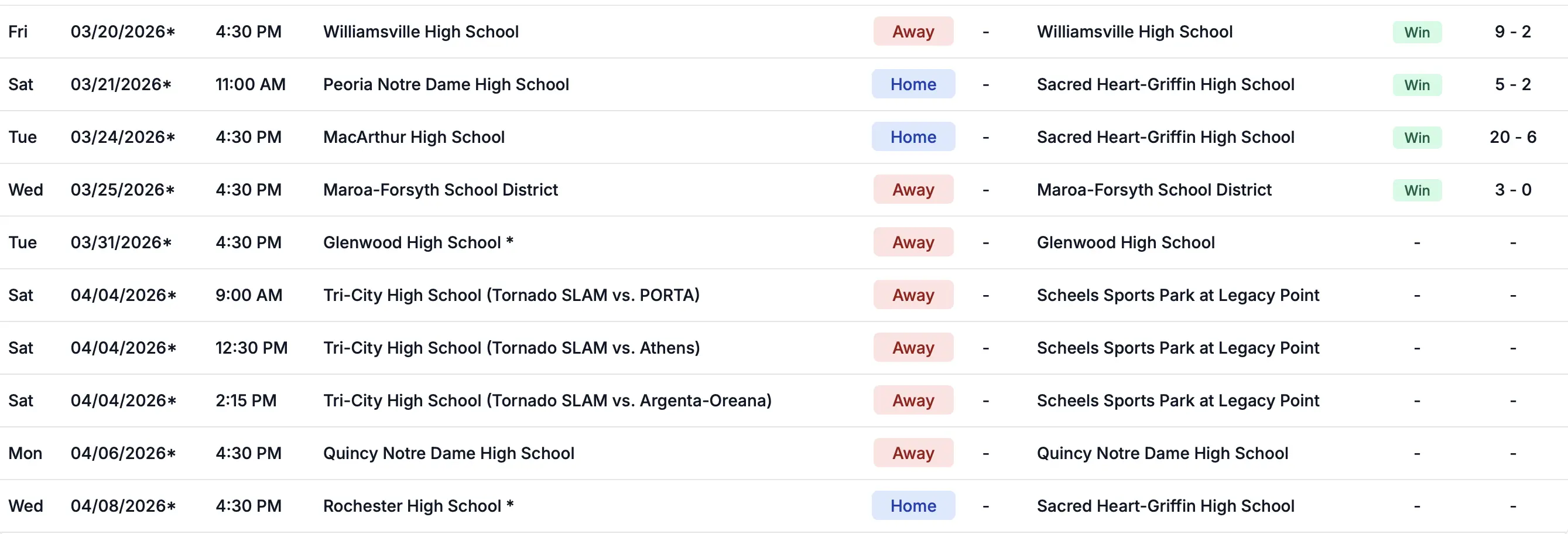The width and height of the screenshot is (1568, 534).
Task: Select Tornado SLAM vs. PORTA game
Action: coord(511,295)
